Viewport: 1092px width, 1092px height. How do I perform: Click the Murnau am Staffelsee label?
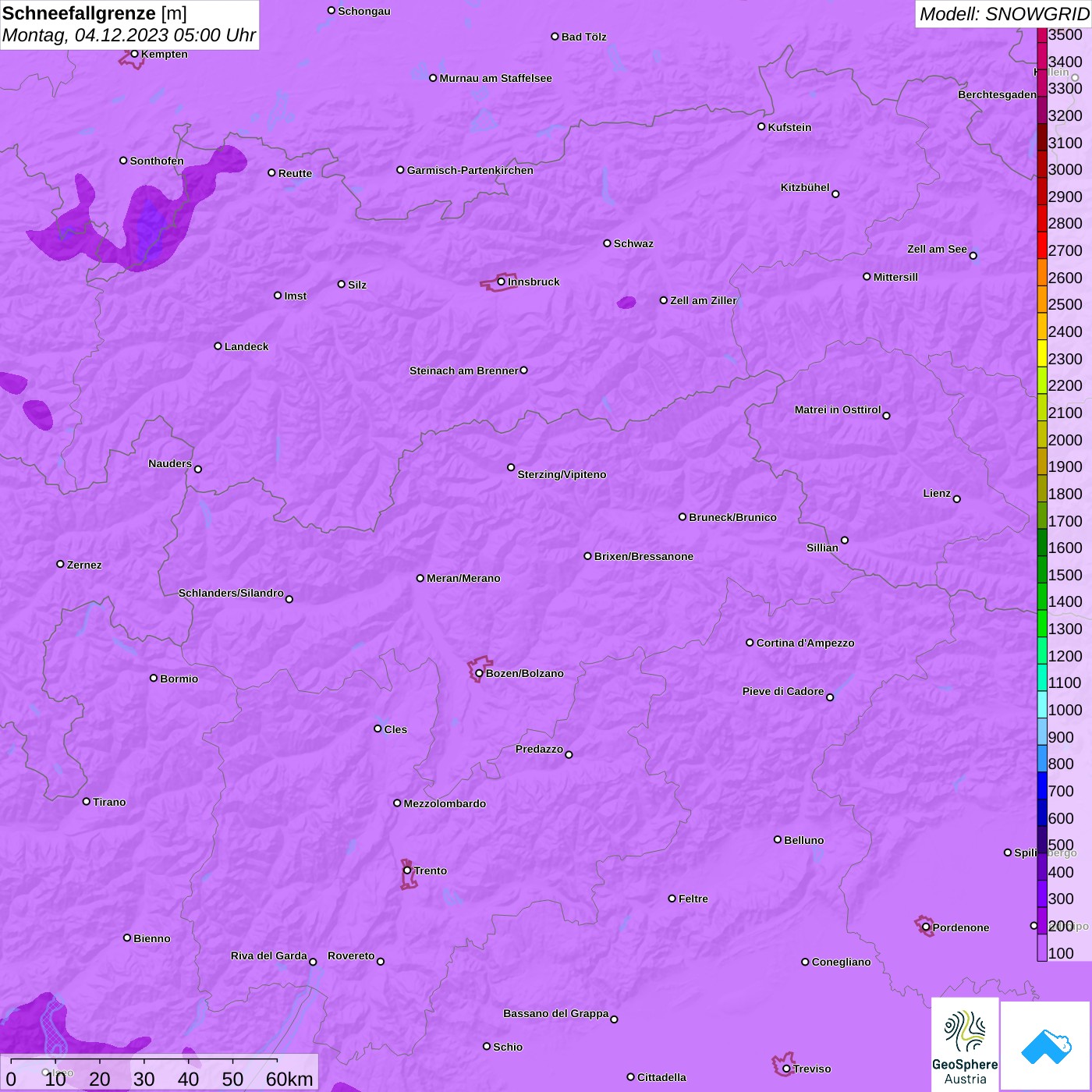click(x=495, y=78)
